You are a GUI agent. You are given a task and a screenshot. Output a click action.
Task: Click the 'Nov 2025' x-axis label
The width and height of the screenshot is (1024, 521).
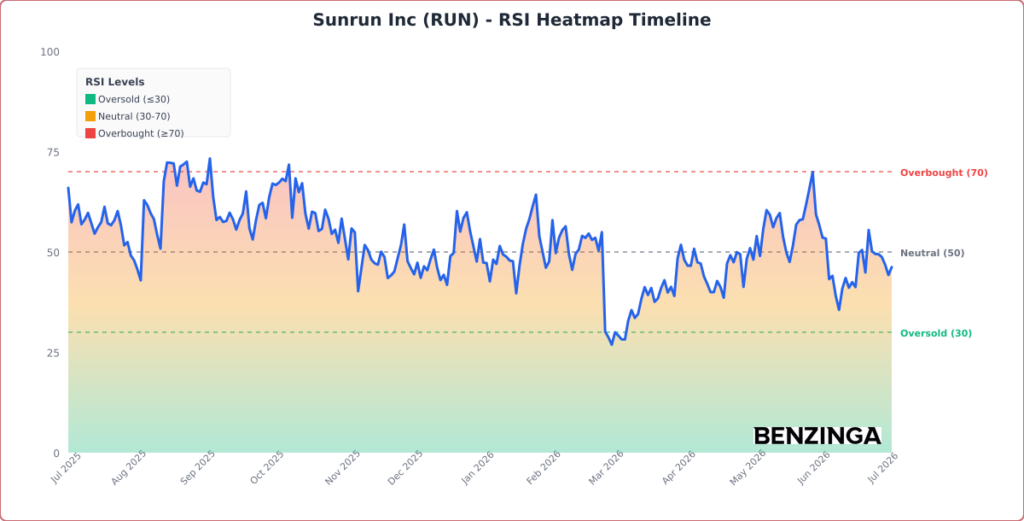coord(343,467)
